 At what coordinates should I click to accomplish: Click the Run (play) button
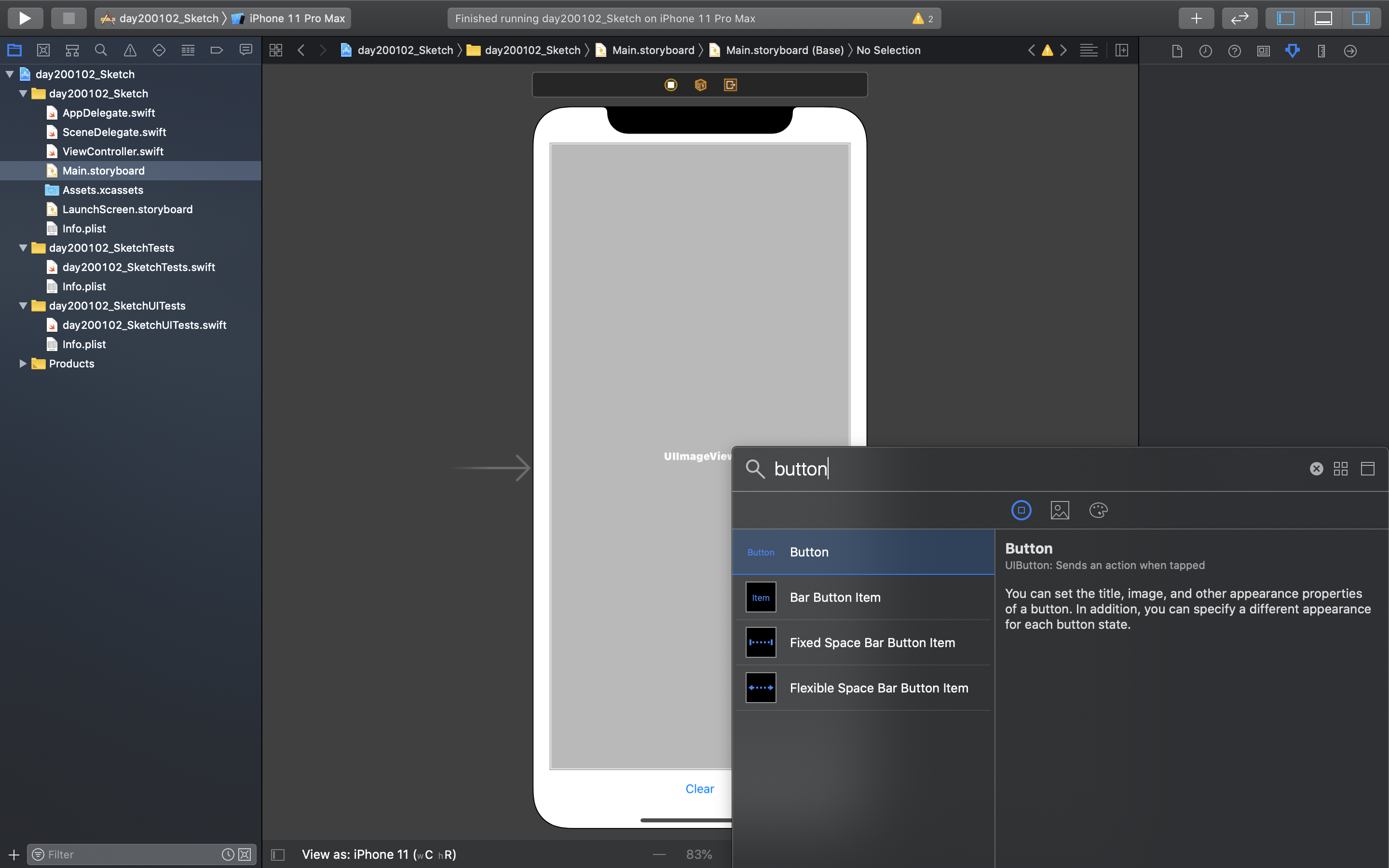[25, 18]
